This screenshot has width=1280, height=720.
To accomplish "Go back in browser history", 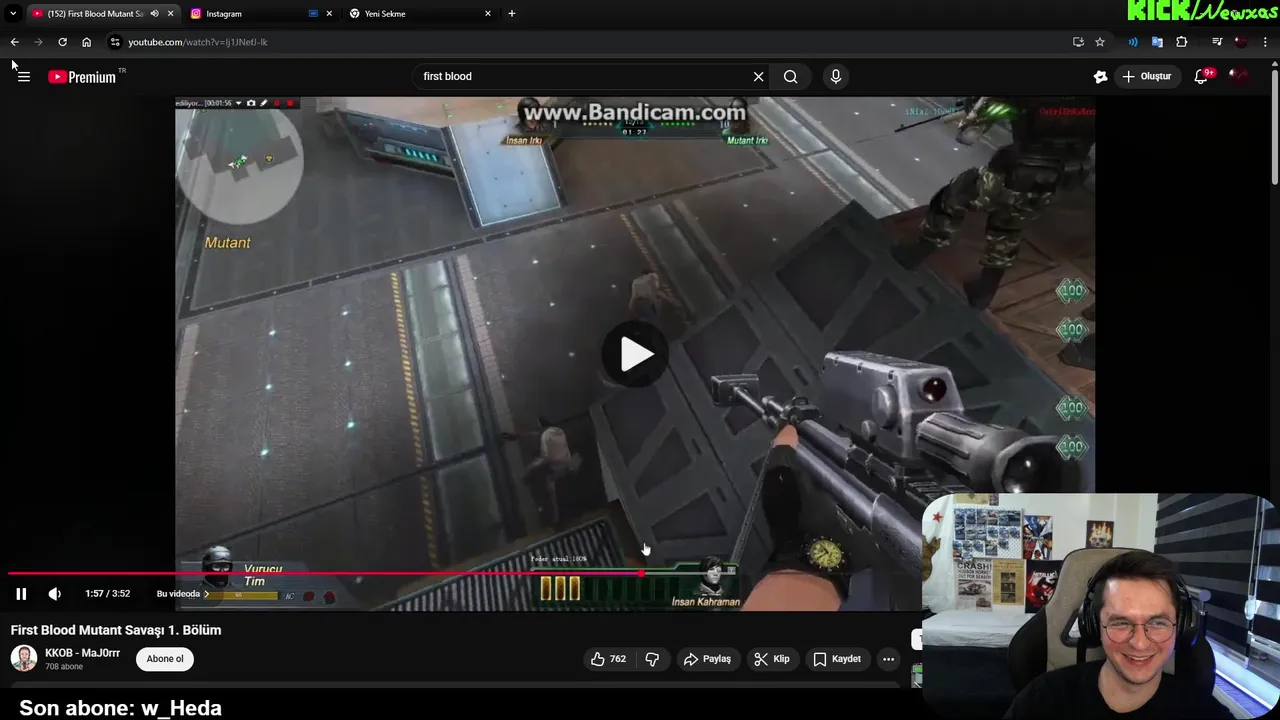I will [x=14, y=42].
